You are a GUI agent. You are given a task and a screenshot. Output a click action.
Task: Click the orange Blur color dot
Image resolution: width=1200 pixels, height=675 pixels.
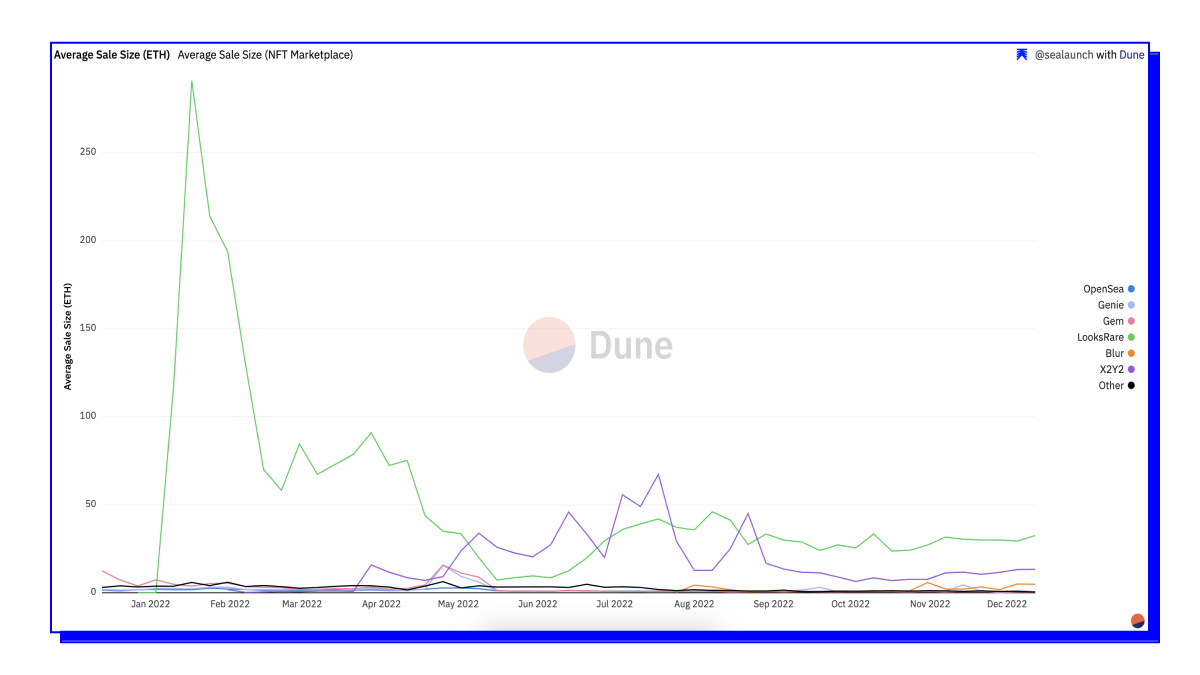point(1131,353)
